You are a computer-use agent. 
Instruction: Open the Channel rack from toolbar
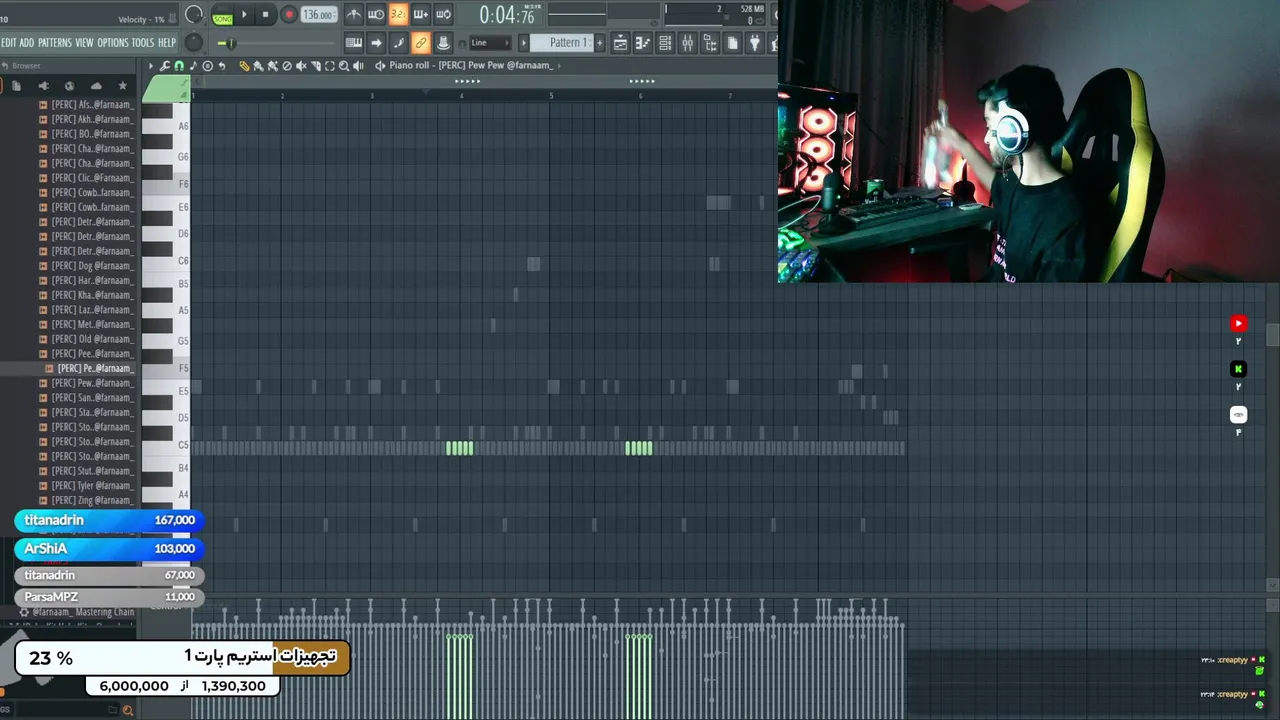pos(665,43)
